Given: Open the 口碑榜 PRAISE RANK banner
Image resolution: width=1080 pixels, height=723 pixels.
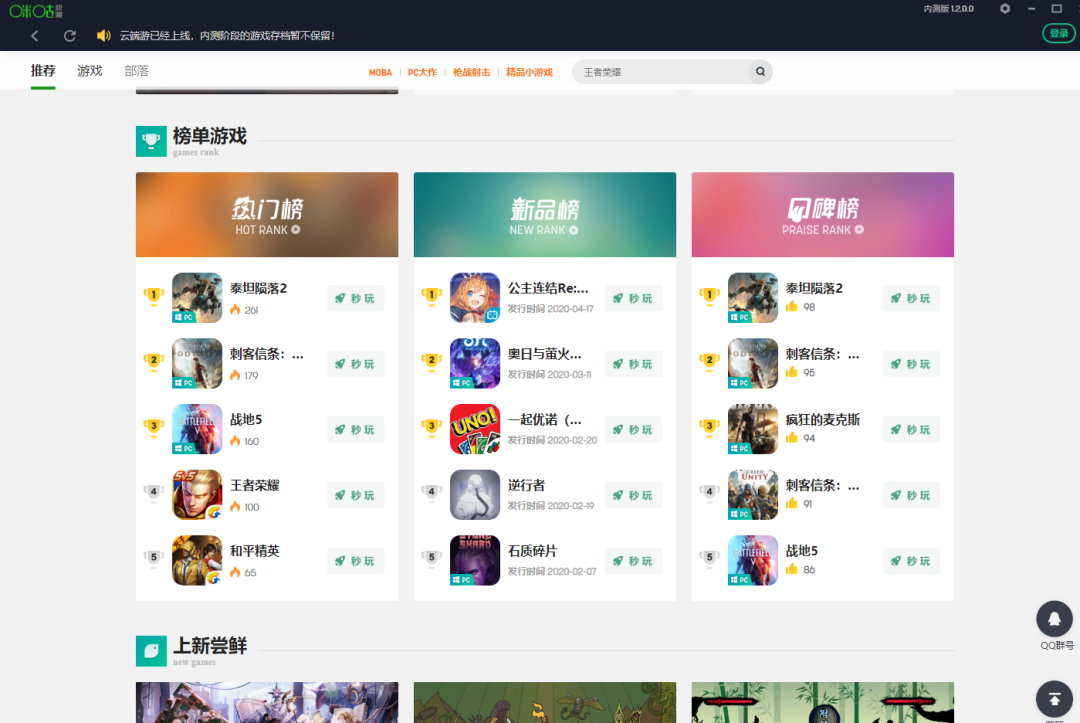Looking at the screenshot, I should (x=822, y=215).
